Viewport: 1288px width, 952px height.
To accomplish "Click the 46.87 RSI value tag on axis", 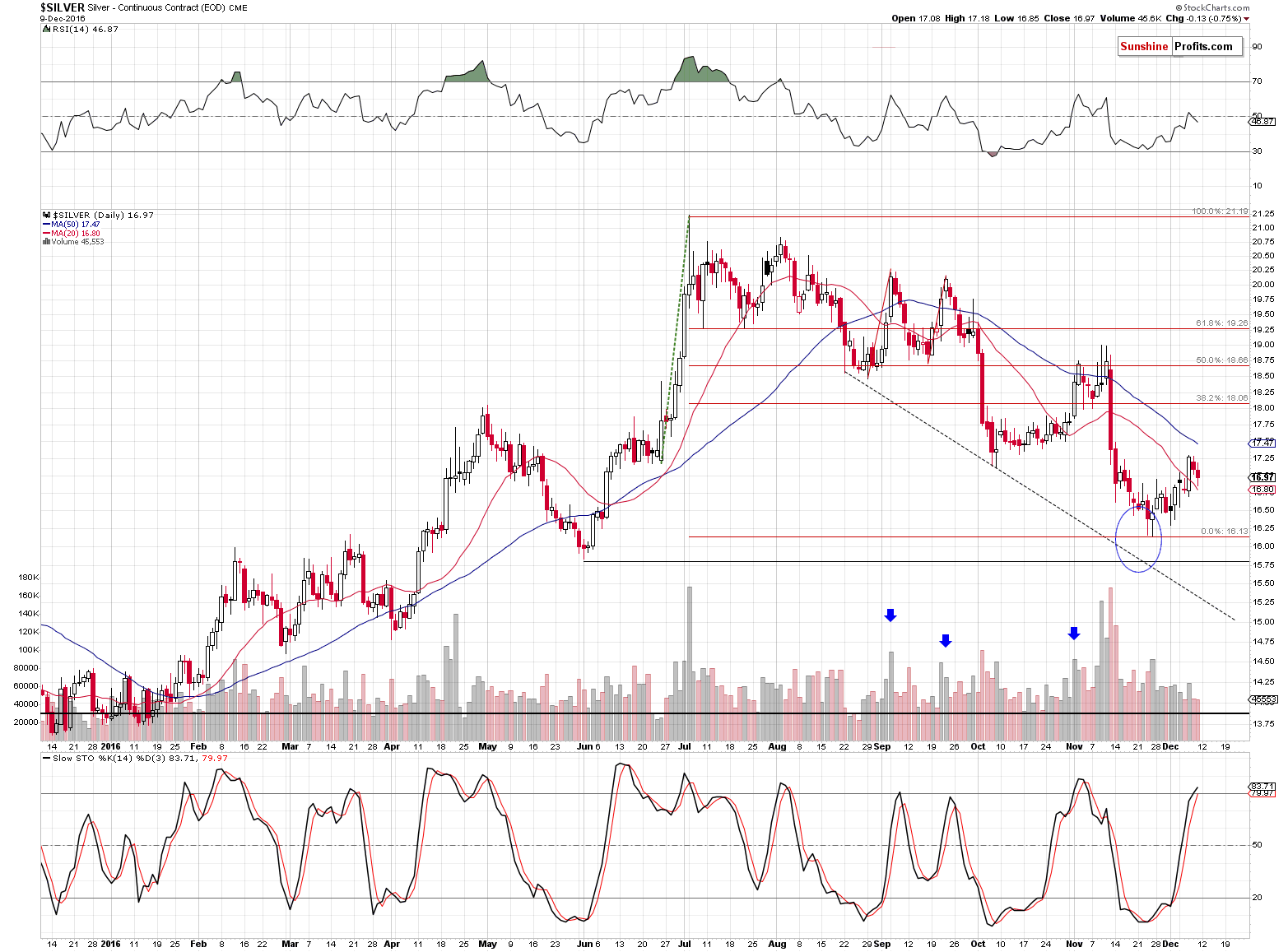I will point(1262,122).
